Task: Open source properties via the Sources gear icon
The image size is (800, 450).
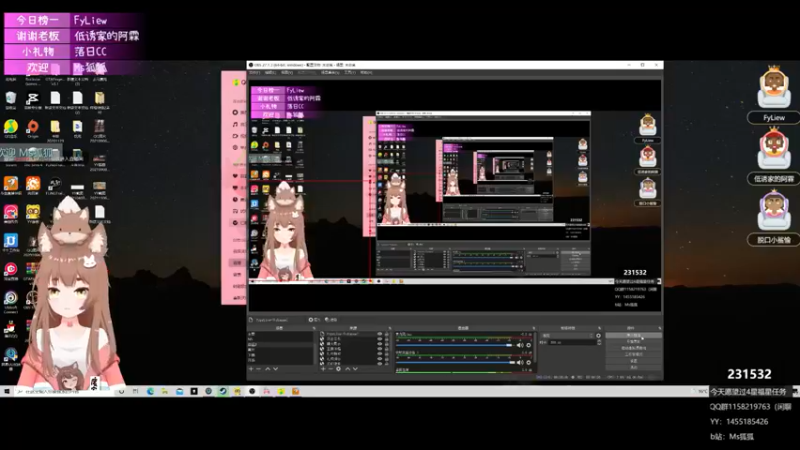Action: click(338, 368)
